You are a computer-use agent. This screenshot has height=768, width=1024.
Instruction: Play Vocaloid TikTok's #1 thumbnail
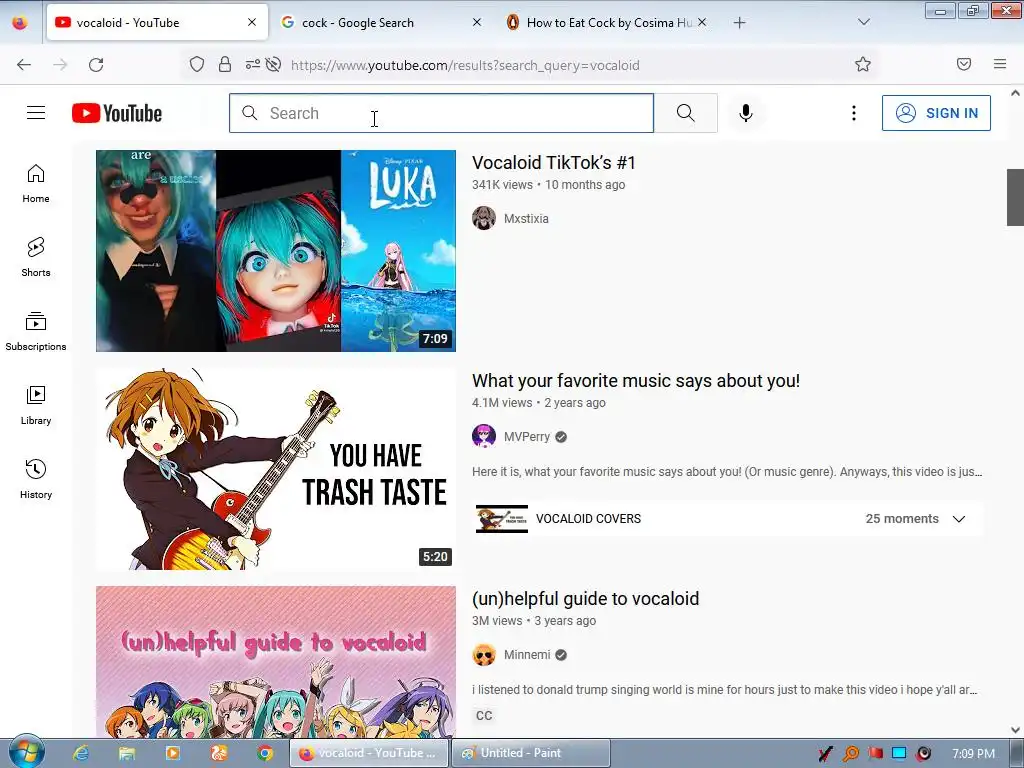click(276, 251)
